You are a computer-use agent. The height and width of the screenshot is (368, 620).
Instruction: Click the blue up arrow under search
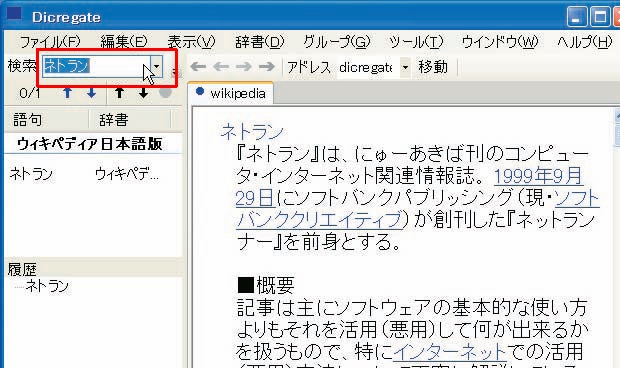point(68,93)
